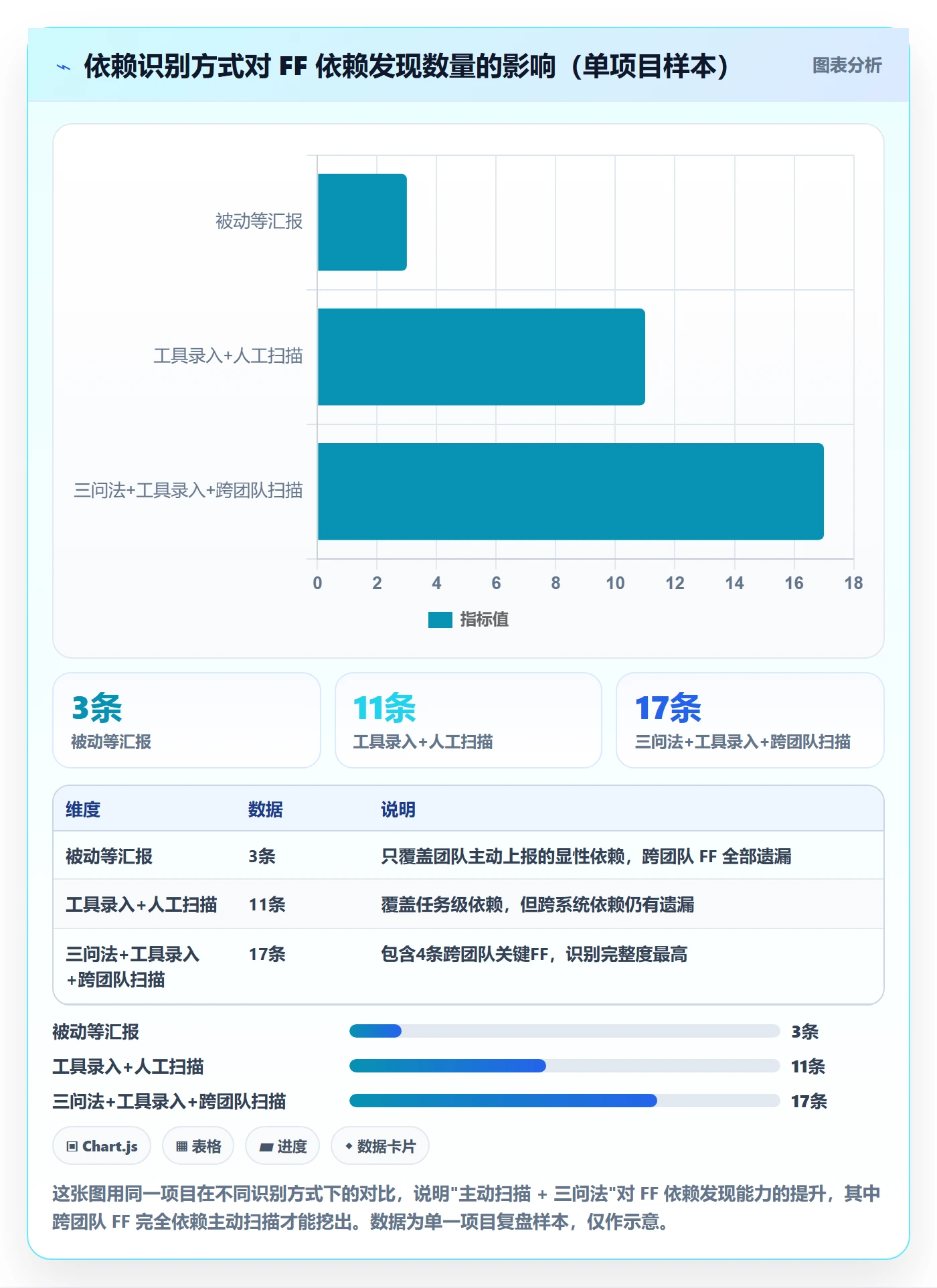Click the 维度 column header
The height and width of the screenshot is (1288, 937).
83,809
